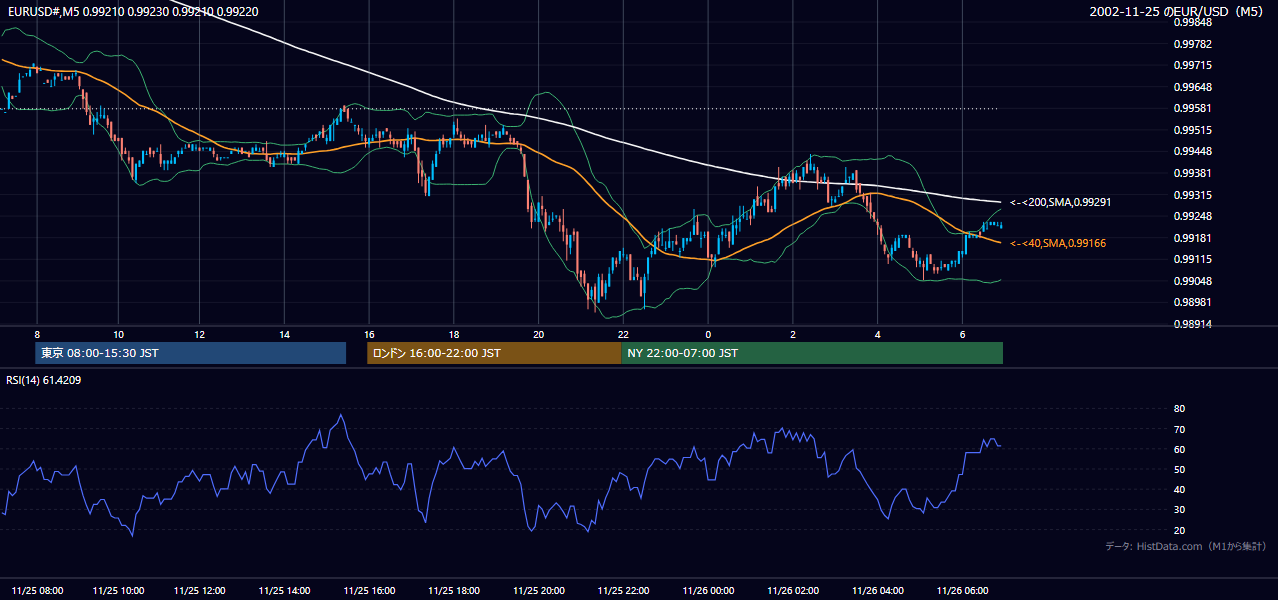Image resolution: width=1278 pixels, height=600 pixels.
Task: Click price axis label 0.99115
Action: point(1193,259)
